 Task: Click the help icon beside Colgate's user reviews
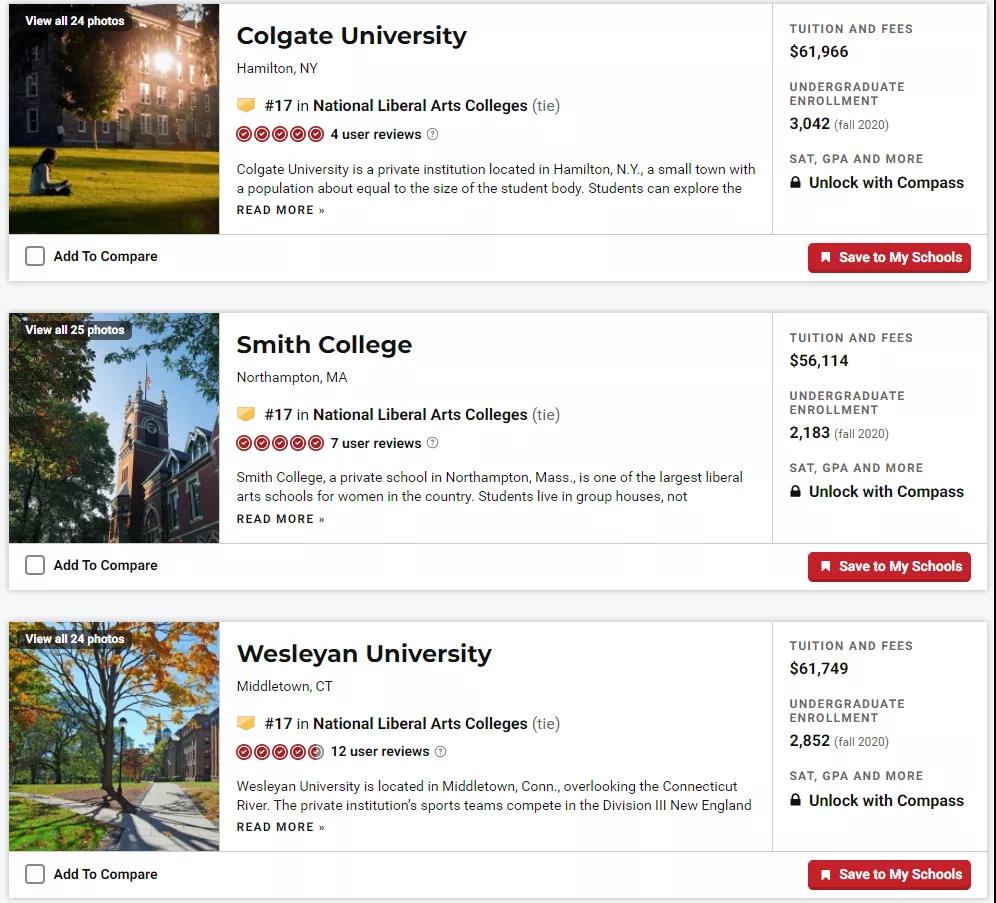pos(432,134)
